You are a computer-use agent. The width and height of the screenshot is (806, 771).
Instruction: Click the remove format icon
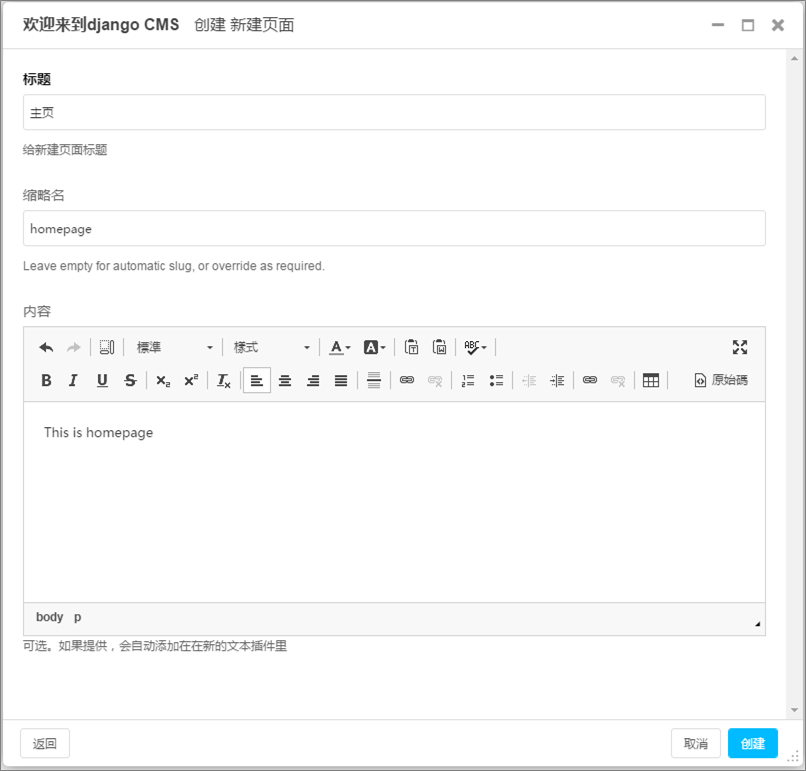pyautogui.click(x=224, y=380)
